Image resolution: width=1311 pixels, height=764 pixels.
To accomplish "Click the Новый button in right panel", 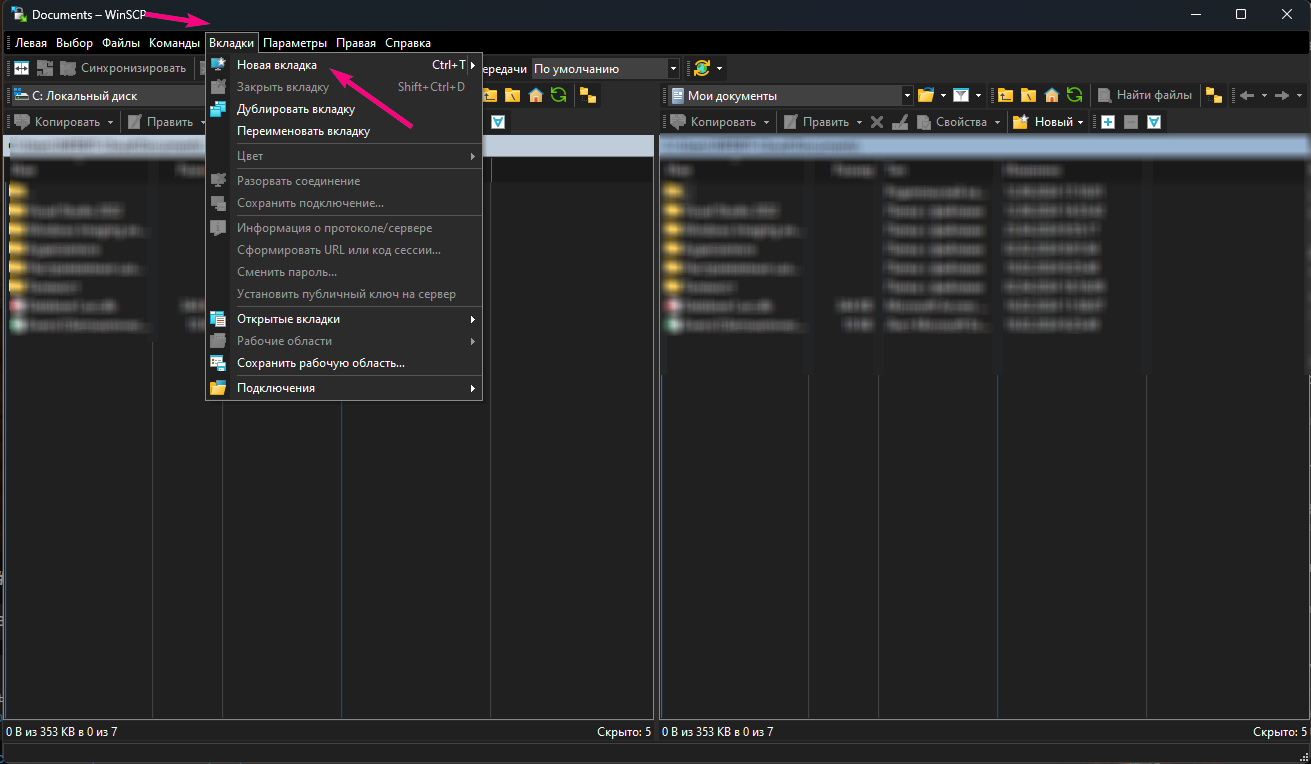I will [1043, 122].
